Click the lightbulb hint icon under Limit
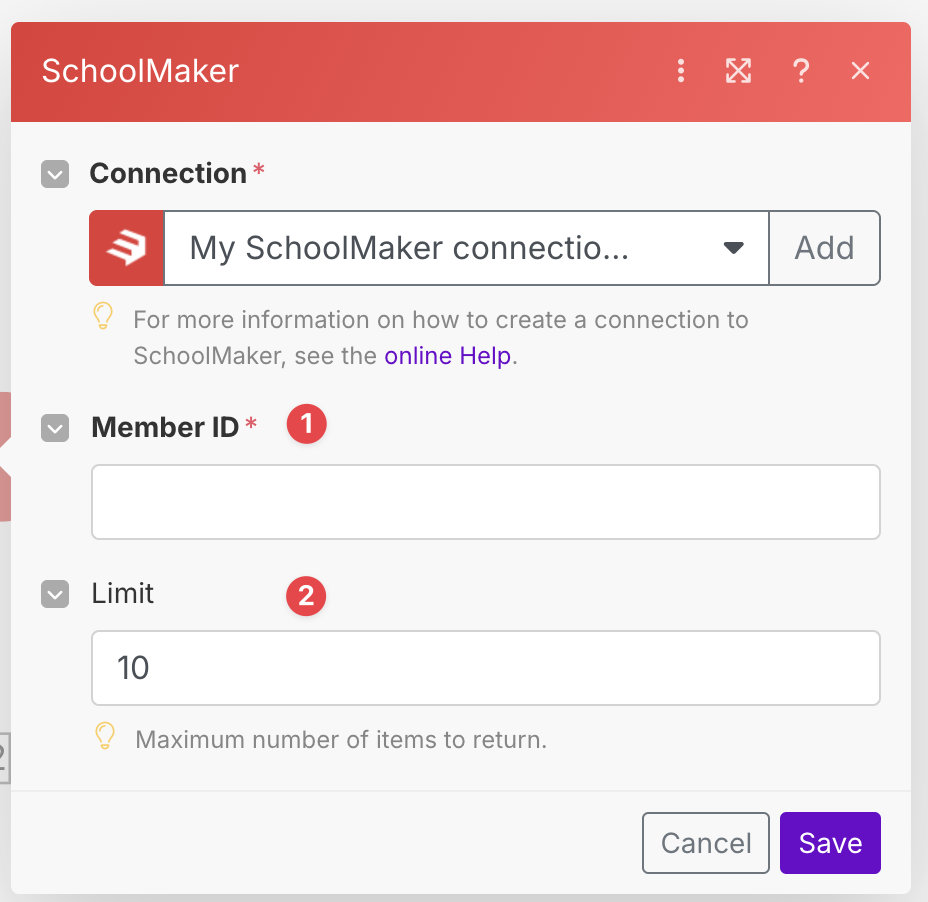The height and width of the screenshot is (902, 928). [x=105, y=736]
